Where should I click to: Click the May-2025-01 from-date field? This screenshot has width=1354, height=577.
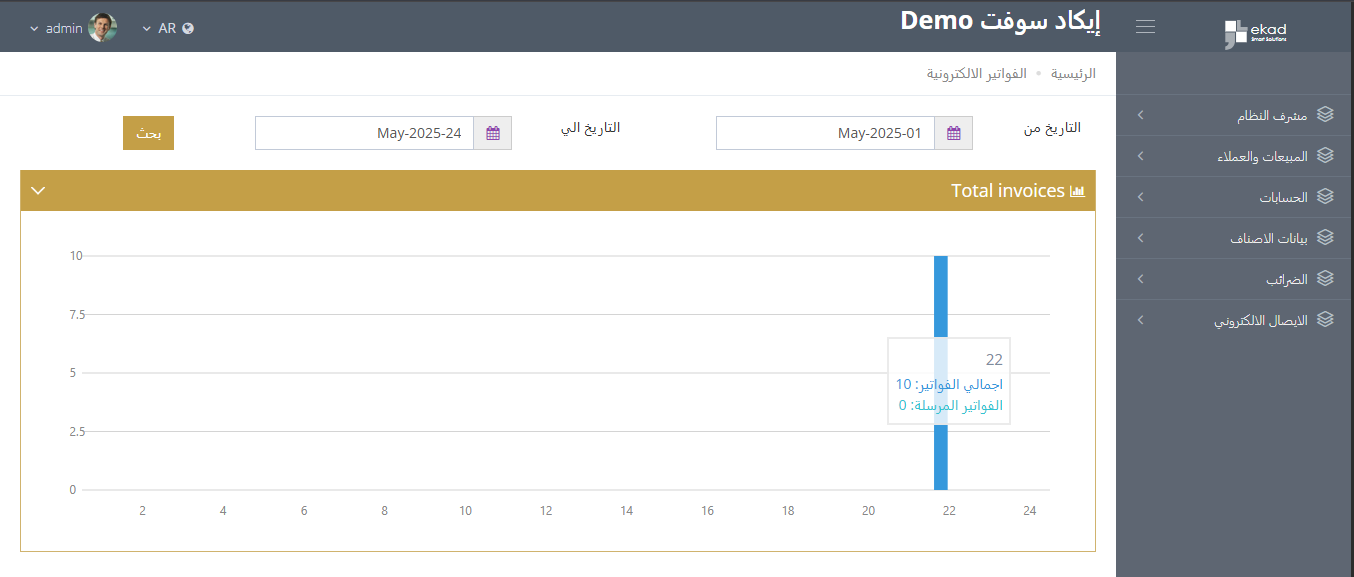click(x=825, y=133)
